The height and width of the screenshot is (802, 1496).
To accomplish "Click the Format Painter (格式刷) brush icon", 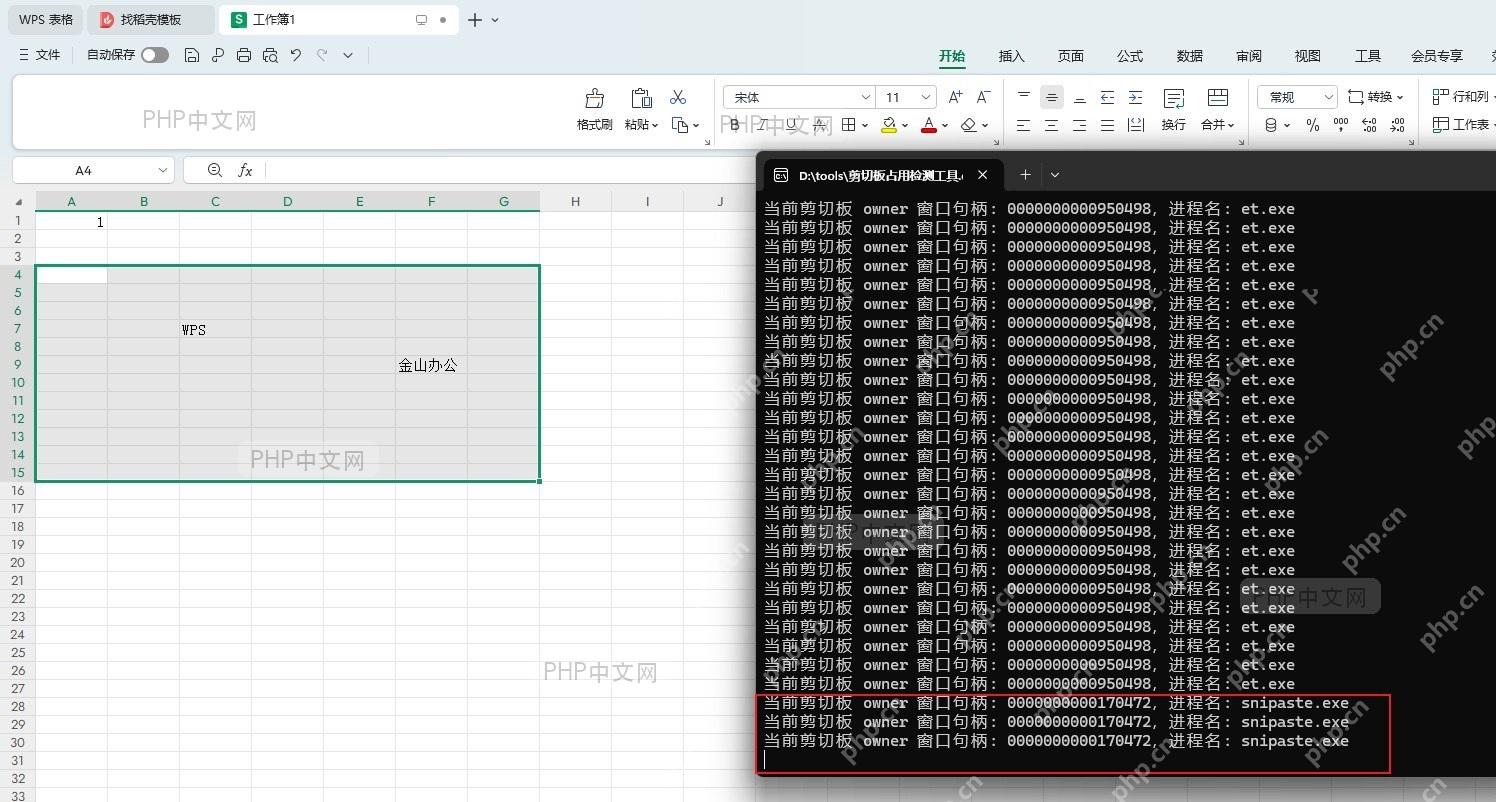I will (x=594, y=98).
